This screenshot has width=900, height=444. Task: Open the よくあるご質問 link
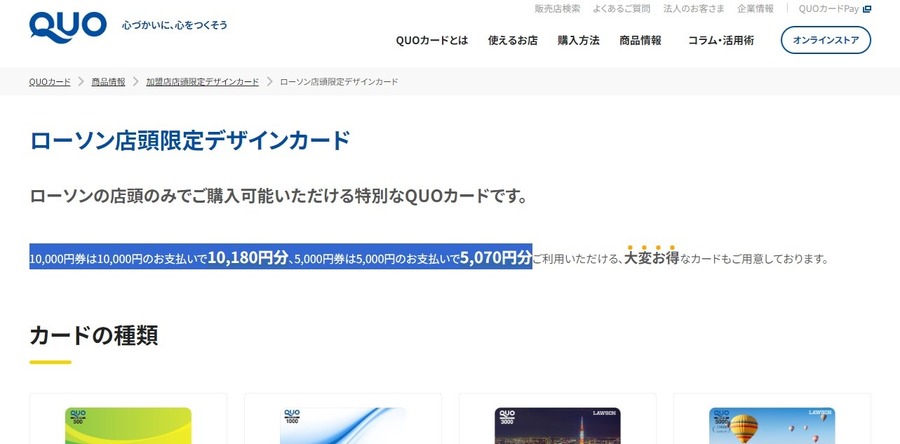(622, 9)
